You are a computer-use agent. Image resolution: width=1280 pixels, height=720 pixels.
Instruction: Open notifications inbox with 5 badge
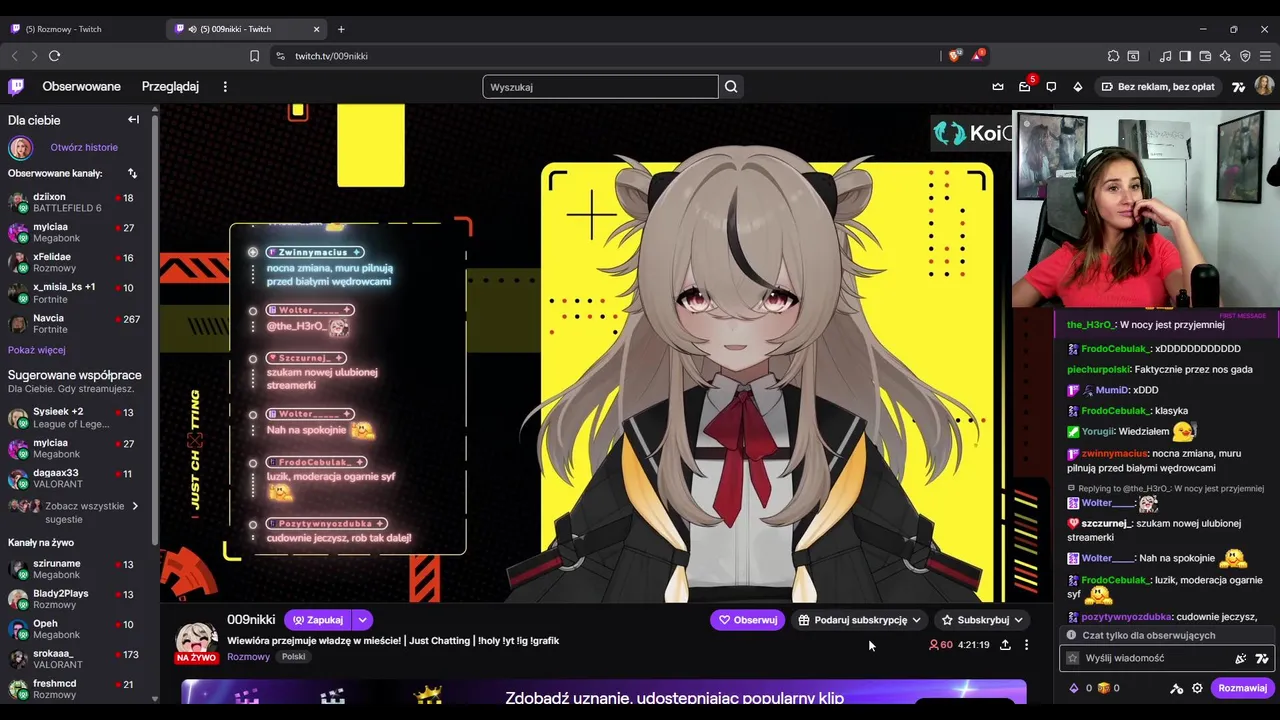[1025, 87]
